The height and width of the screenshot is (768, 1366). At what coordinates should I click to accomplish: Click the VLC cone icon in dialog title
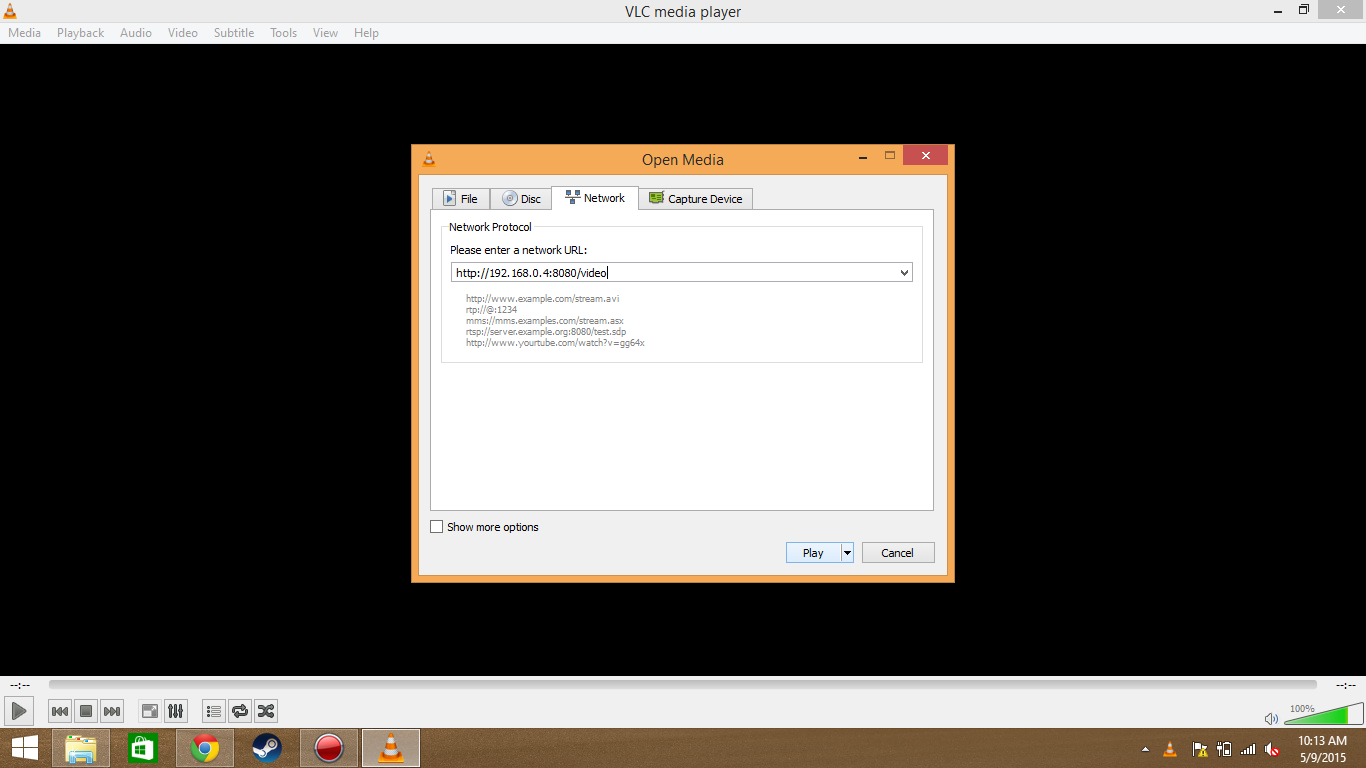click(429, 158)
